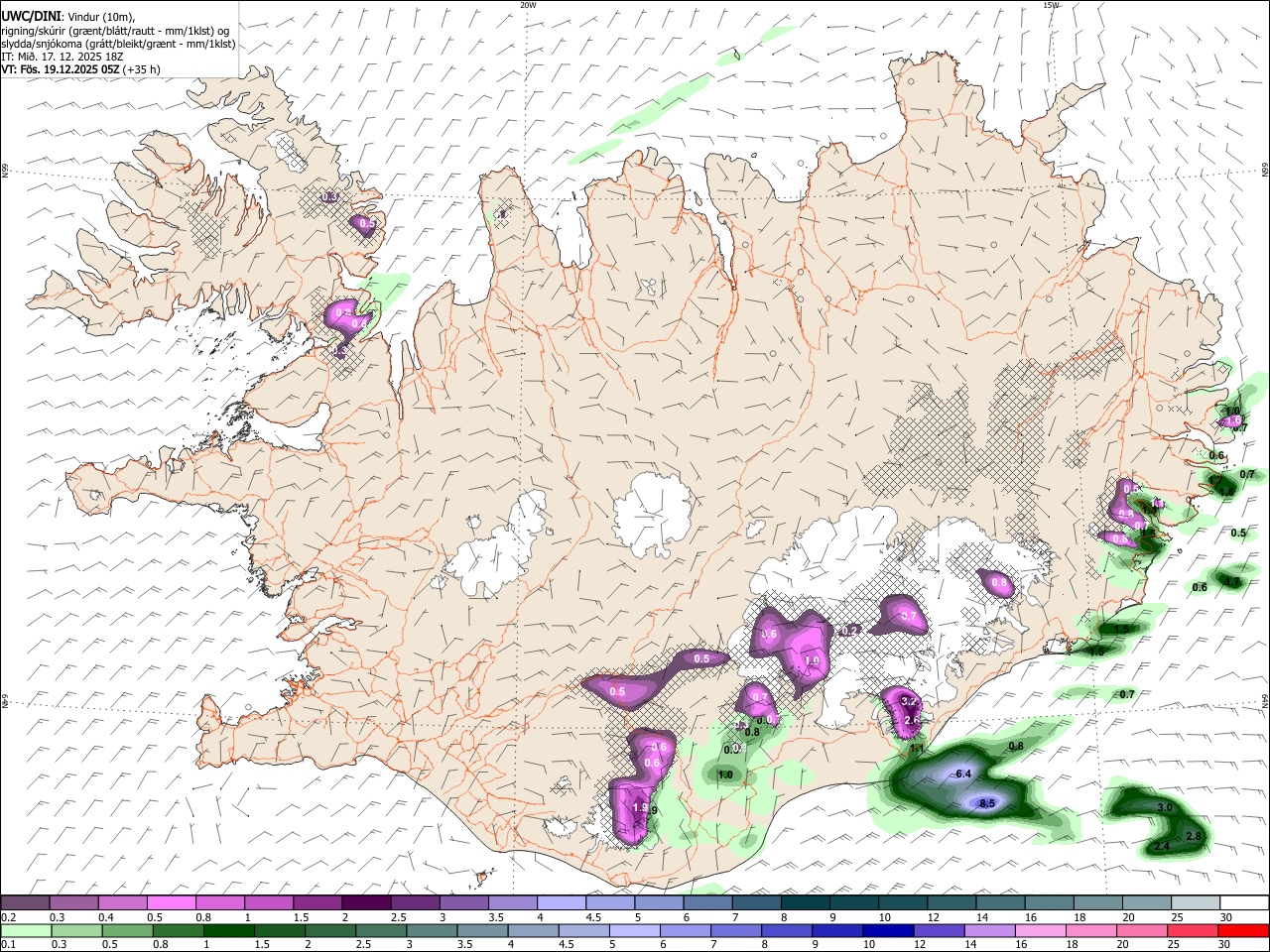Pick the pale green 0.1 swatch in the lower legend
This screenshot has width=1270, height=952.
tap(26, 930)
